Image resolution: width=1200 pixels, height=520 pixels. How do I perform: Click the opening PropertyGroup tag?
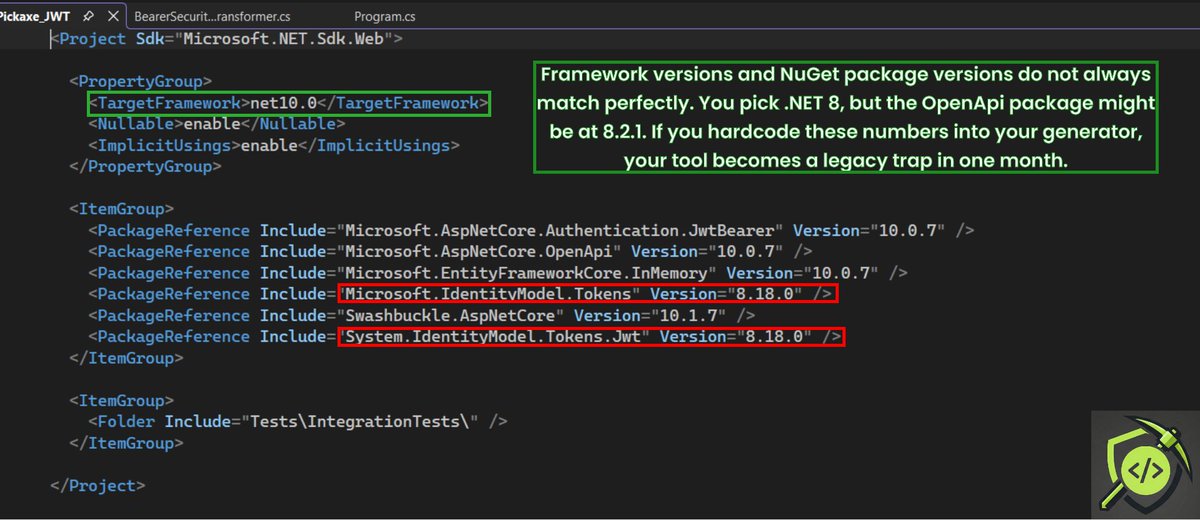click(x=140, y=81)
